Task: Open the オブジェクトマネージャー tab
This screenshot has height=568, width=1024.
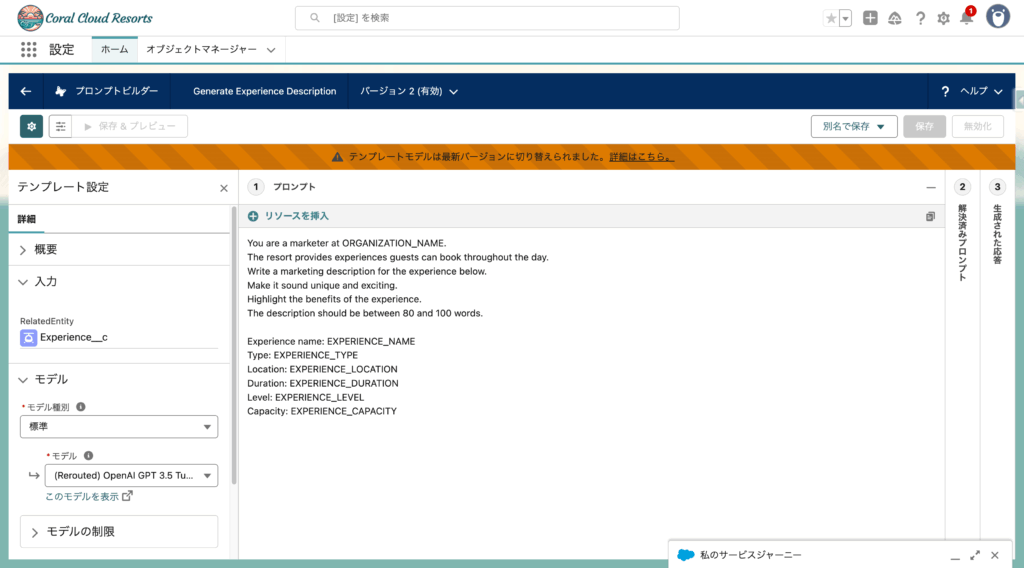Action: pos(201,49)
